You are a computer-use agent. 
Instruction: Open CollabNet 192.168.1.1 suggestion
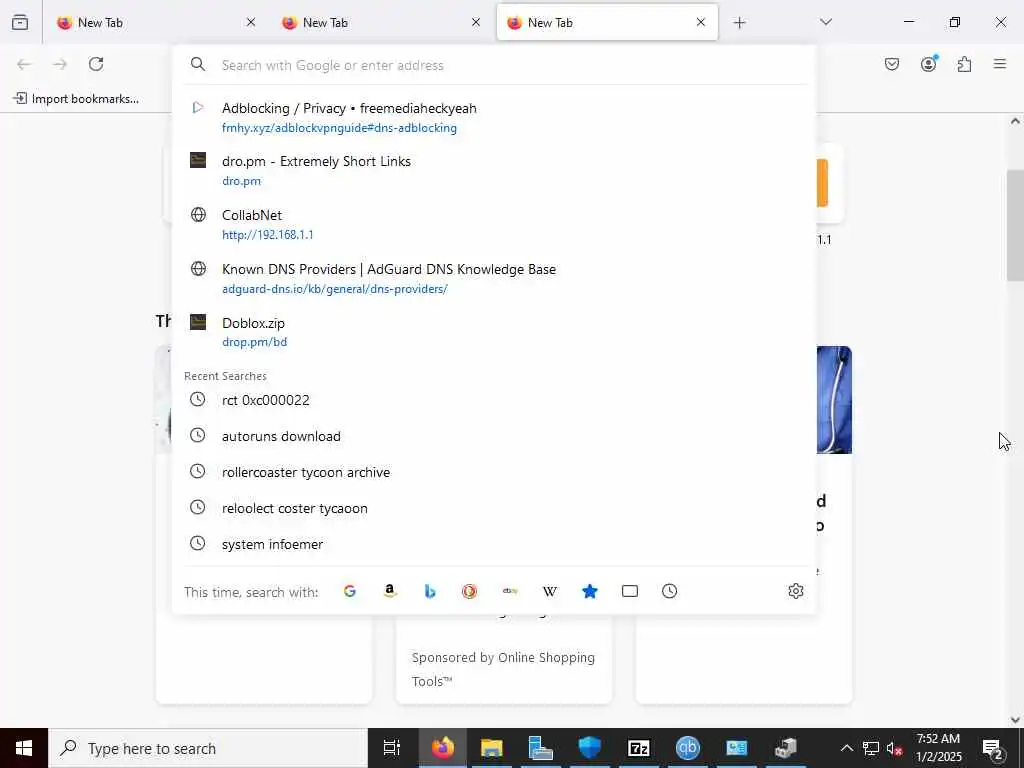coord(494,224)
